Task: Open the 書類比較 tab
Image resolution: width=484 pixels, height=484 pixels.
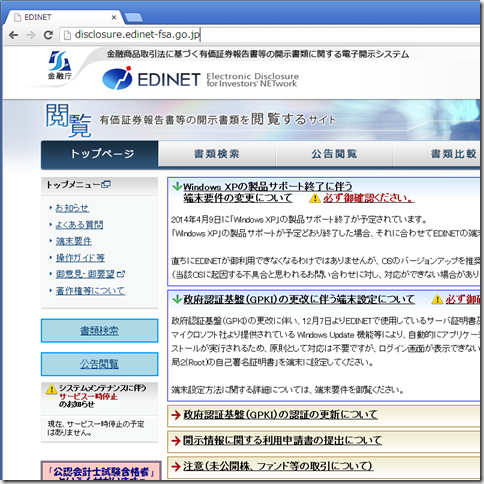Action: (438, 154)
